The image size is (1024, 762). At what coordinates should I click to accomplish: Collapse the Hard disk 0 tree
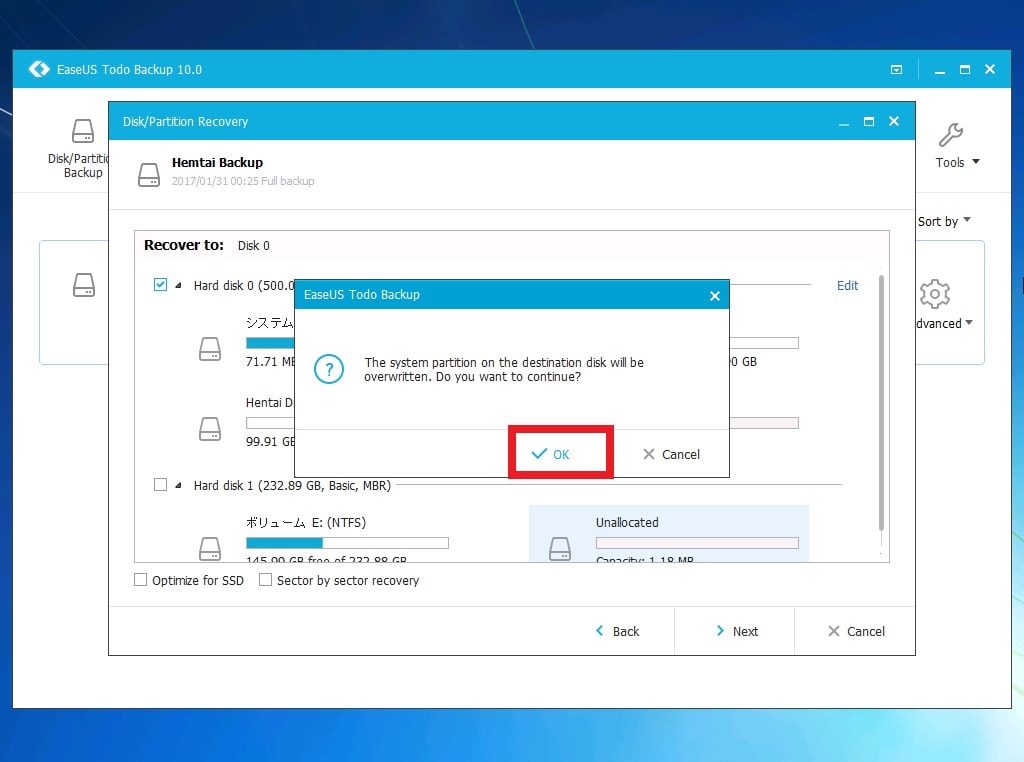tap(178, 285)
